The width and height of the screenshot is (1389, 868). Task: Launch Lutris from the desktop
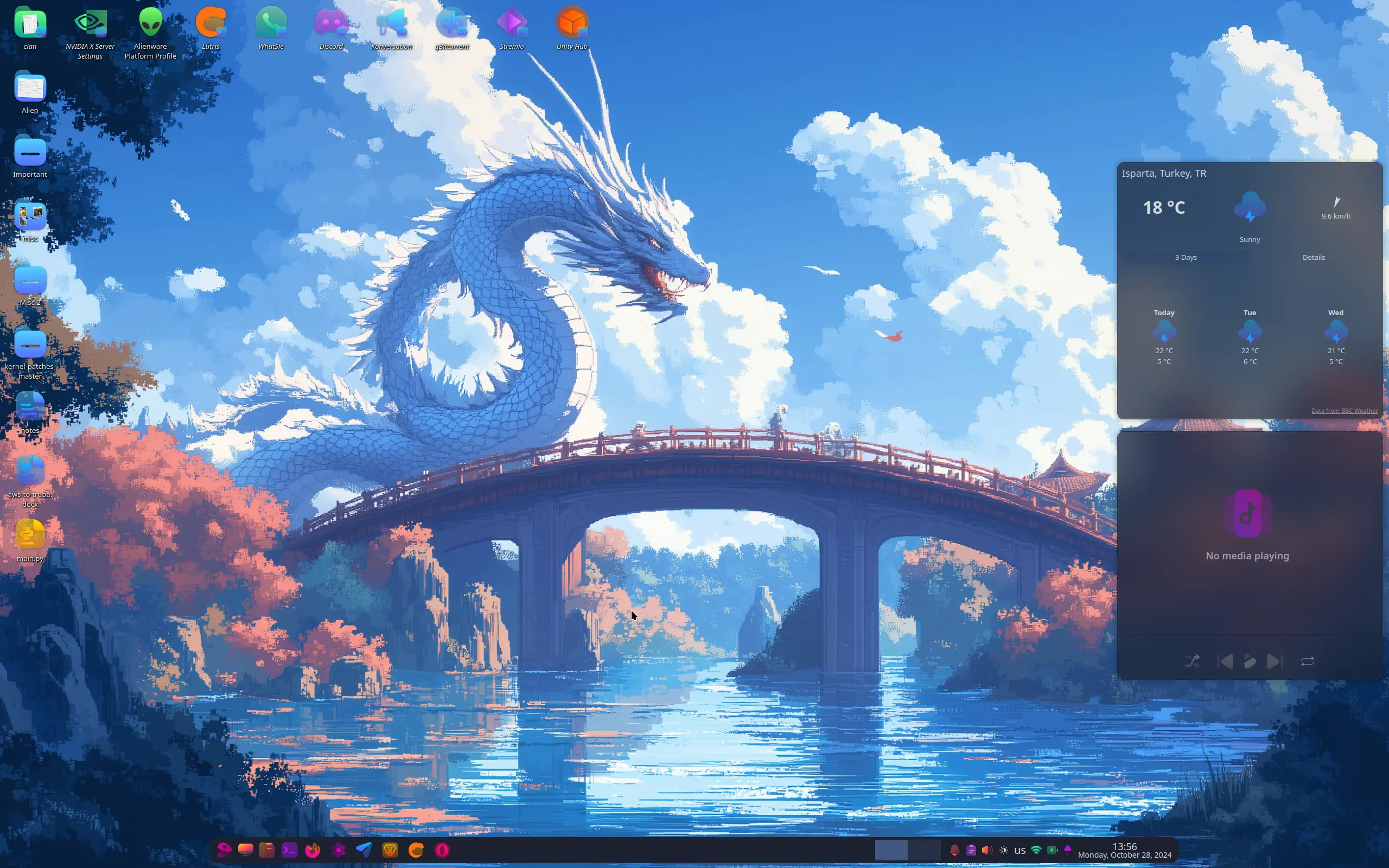point(211,28)
